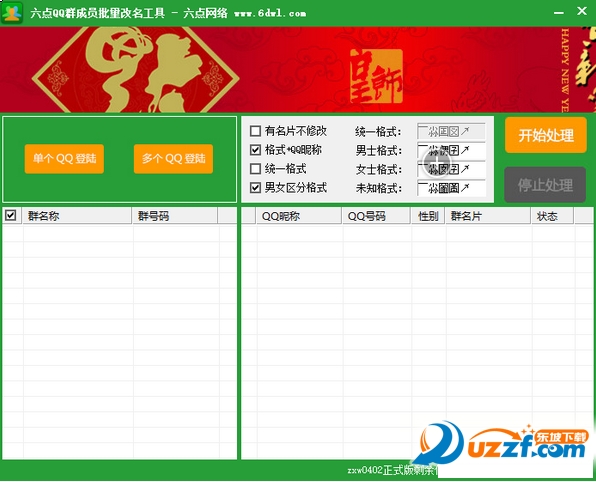Click the QQ昵称 column header

click(x=299, y=216)
